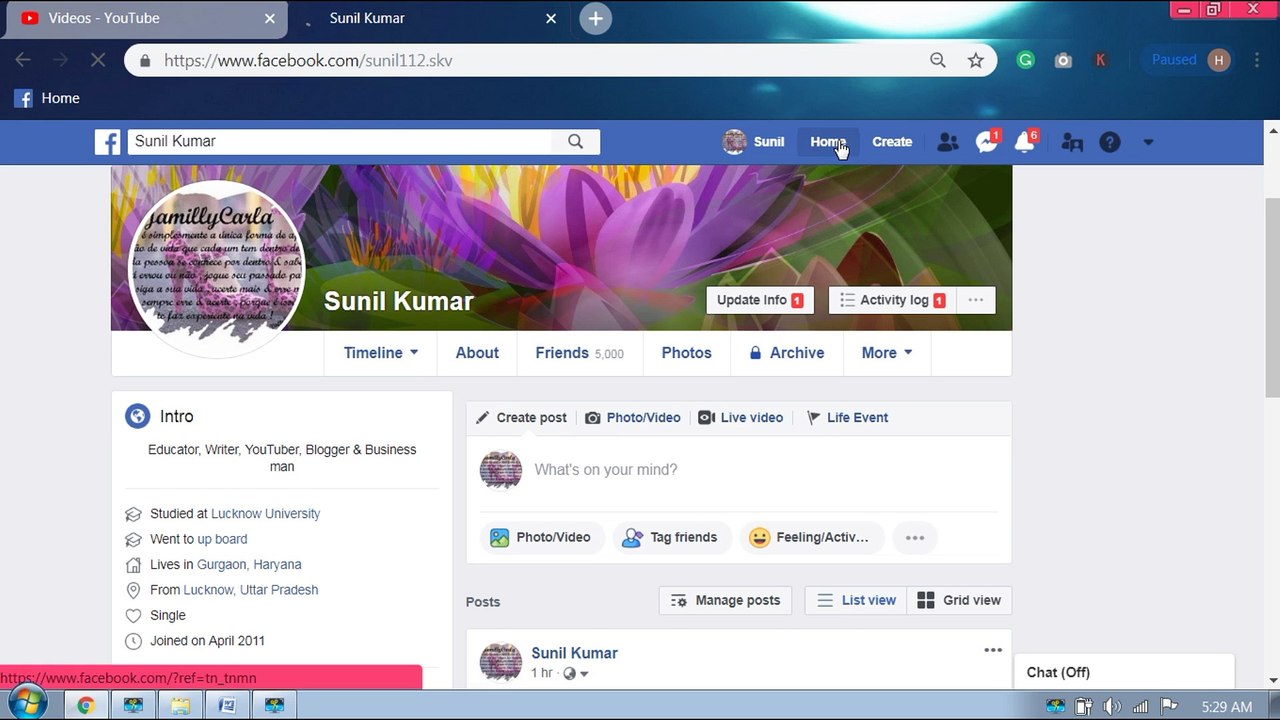Select the Photo/Video composer tab
This screenshot has width=1280, height=720.
[x=633, y=418]
